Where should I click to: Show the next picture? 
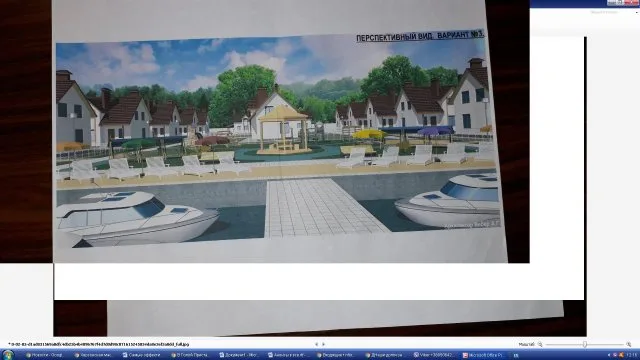(x=323, y=344)
